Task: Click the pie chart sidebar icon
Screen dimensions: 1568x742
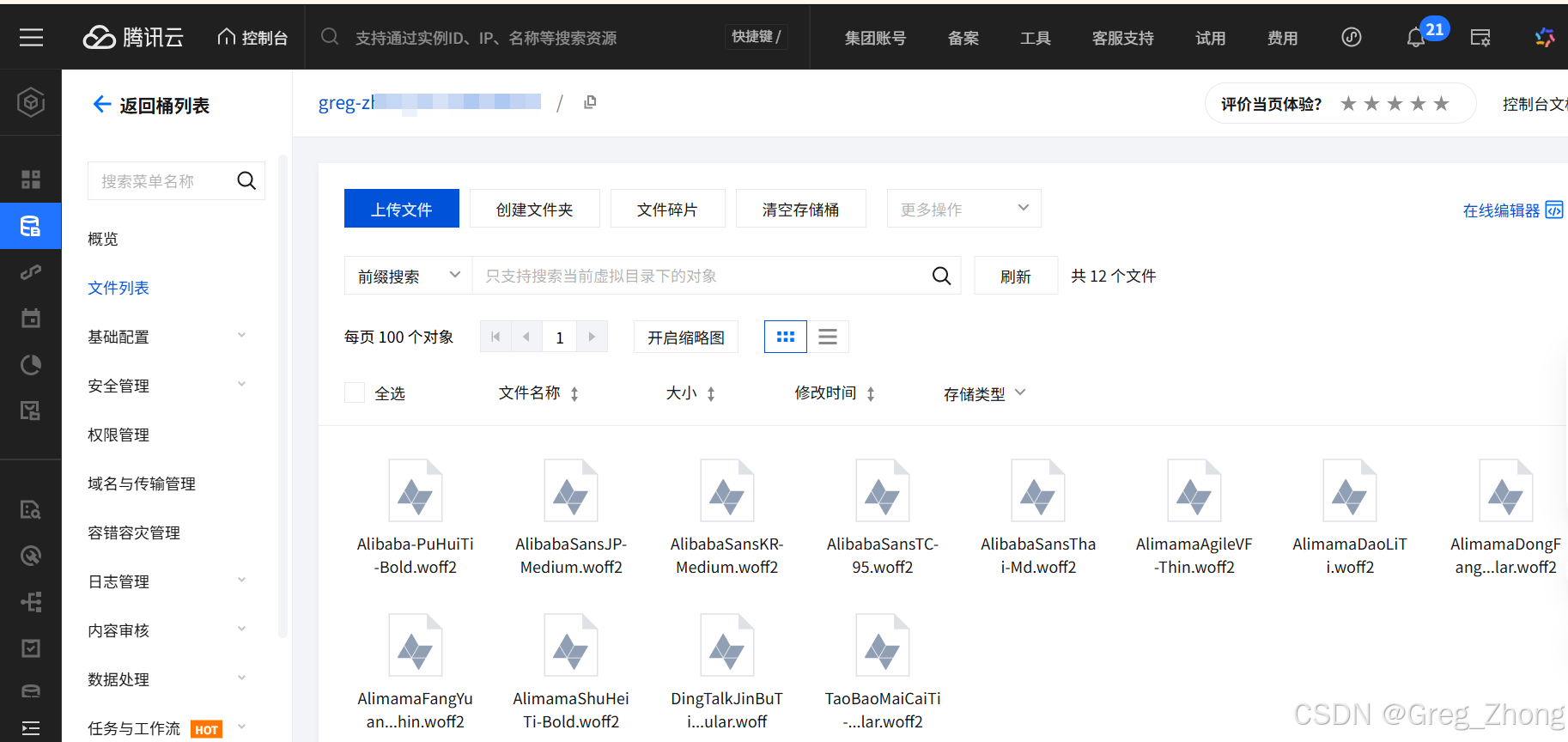Action: click(31, 365)
